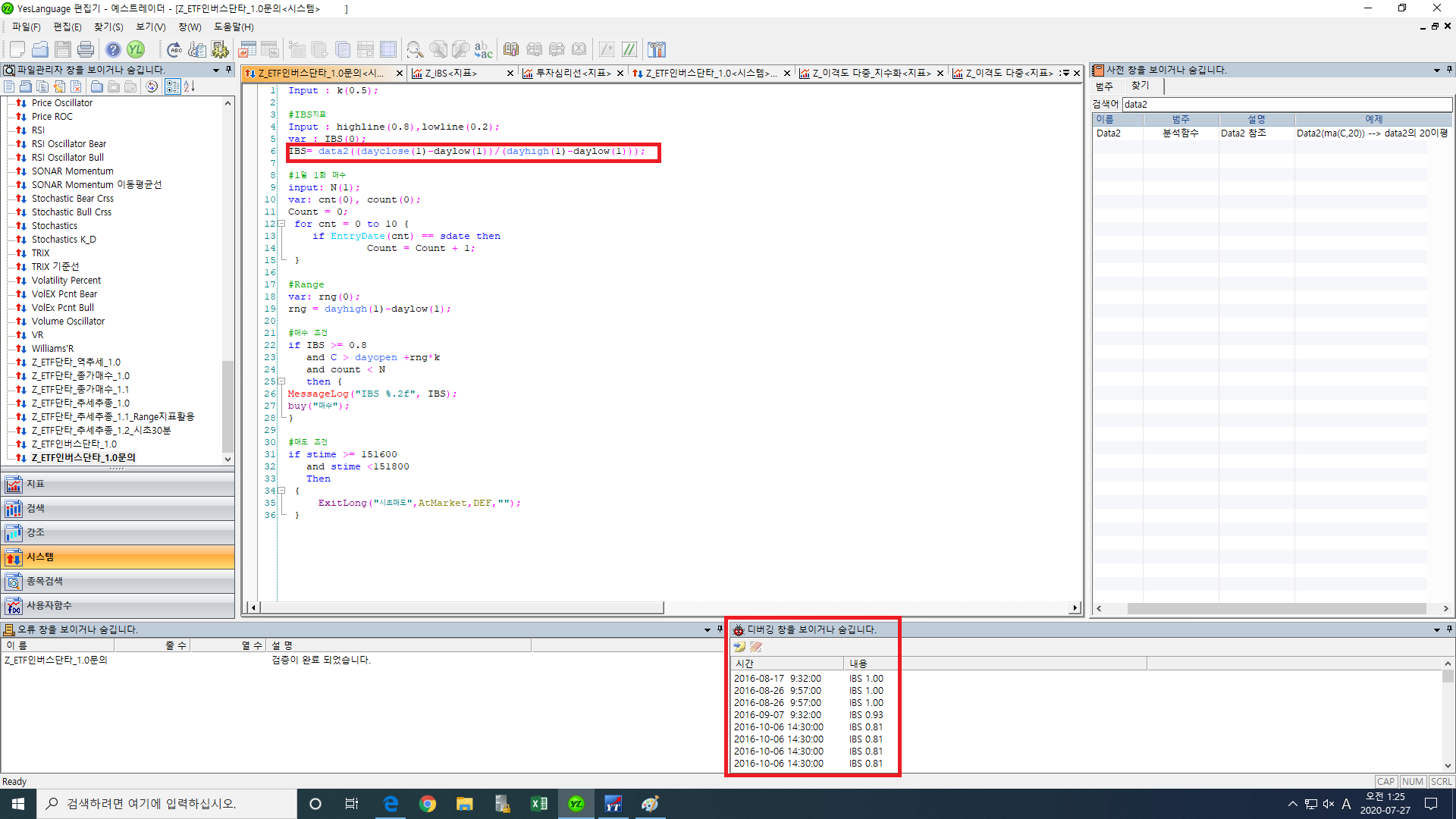Pin the file manager panel

click(228, 70)
